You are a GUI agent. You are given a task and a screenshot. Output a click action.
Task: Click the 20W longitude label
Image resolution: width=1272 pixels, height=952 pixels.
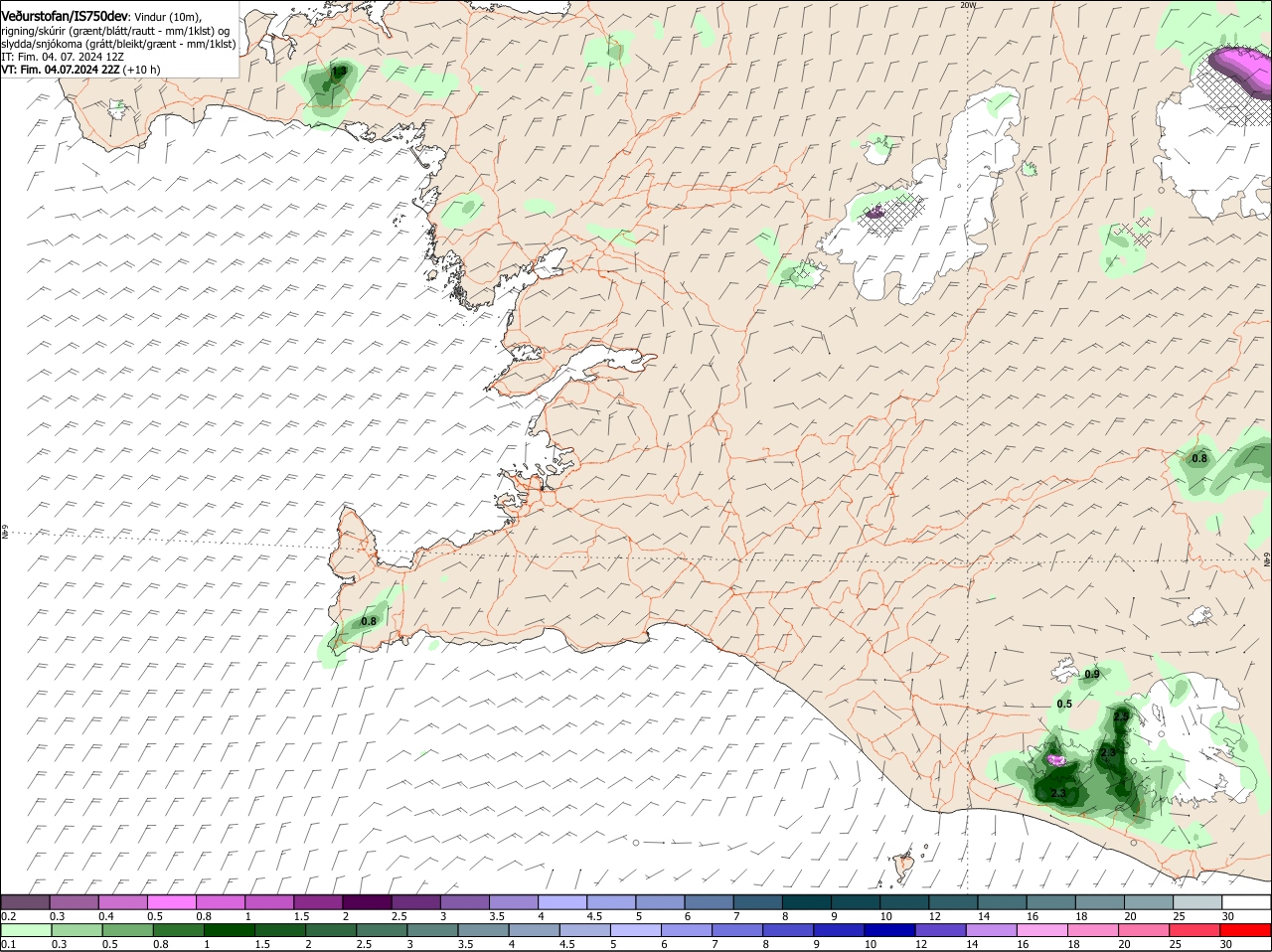tap(969, 5)
